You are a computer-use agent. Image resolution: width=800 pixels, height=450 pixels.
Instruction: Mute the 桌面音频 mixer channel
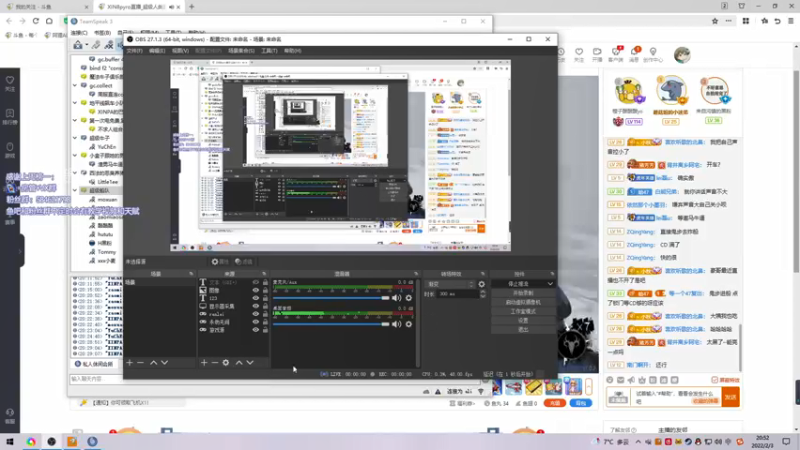point(396,324)
